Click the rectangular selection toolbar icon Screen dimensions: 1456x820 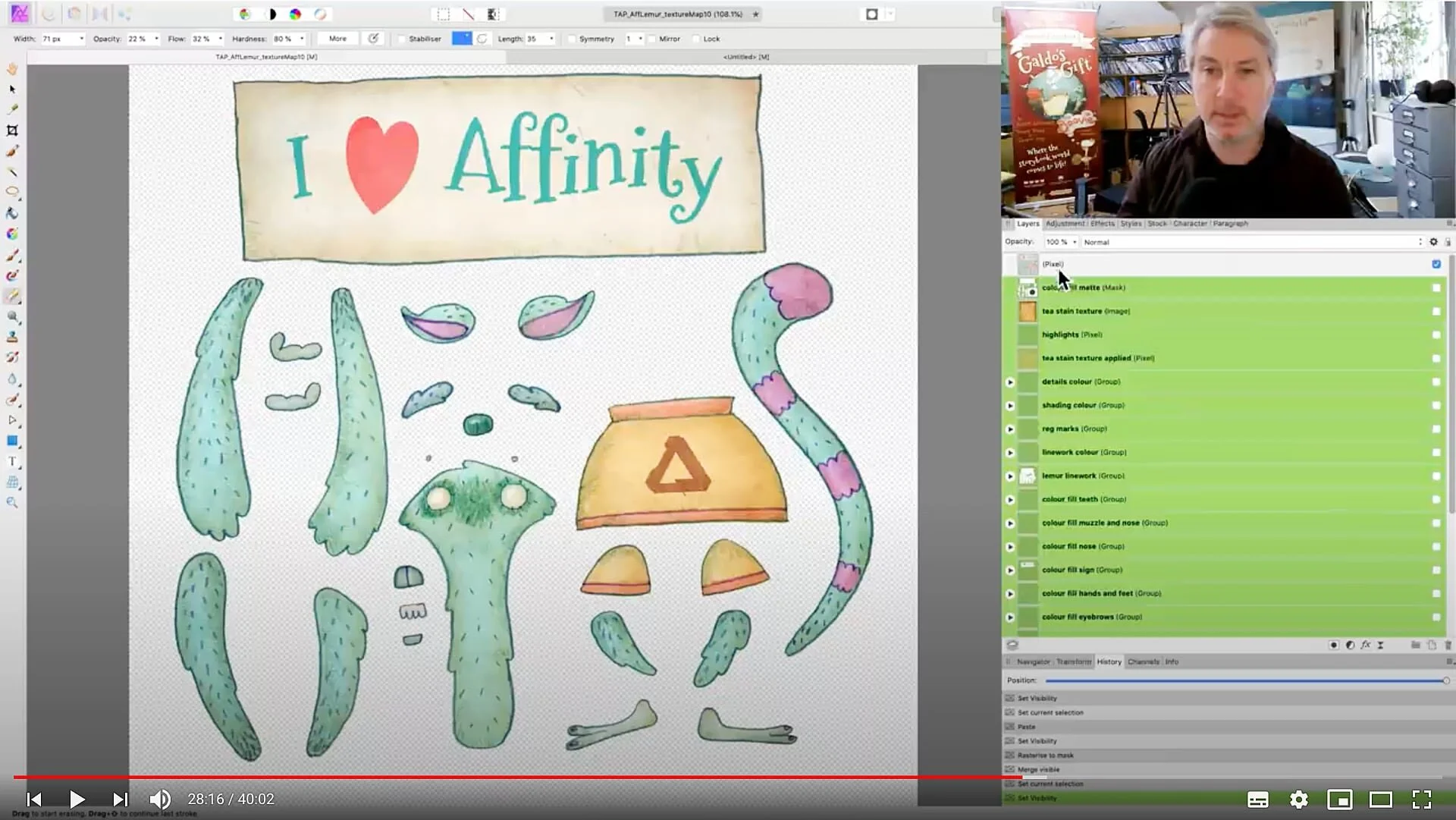(x=443, y=14)
